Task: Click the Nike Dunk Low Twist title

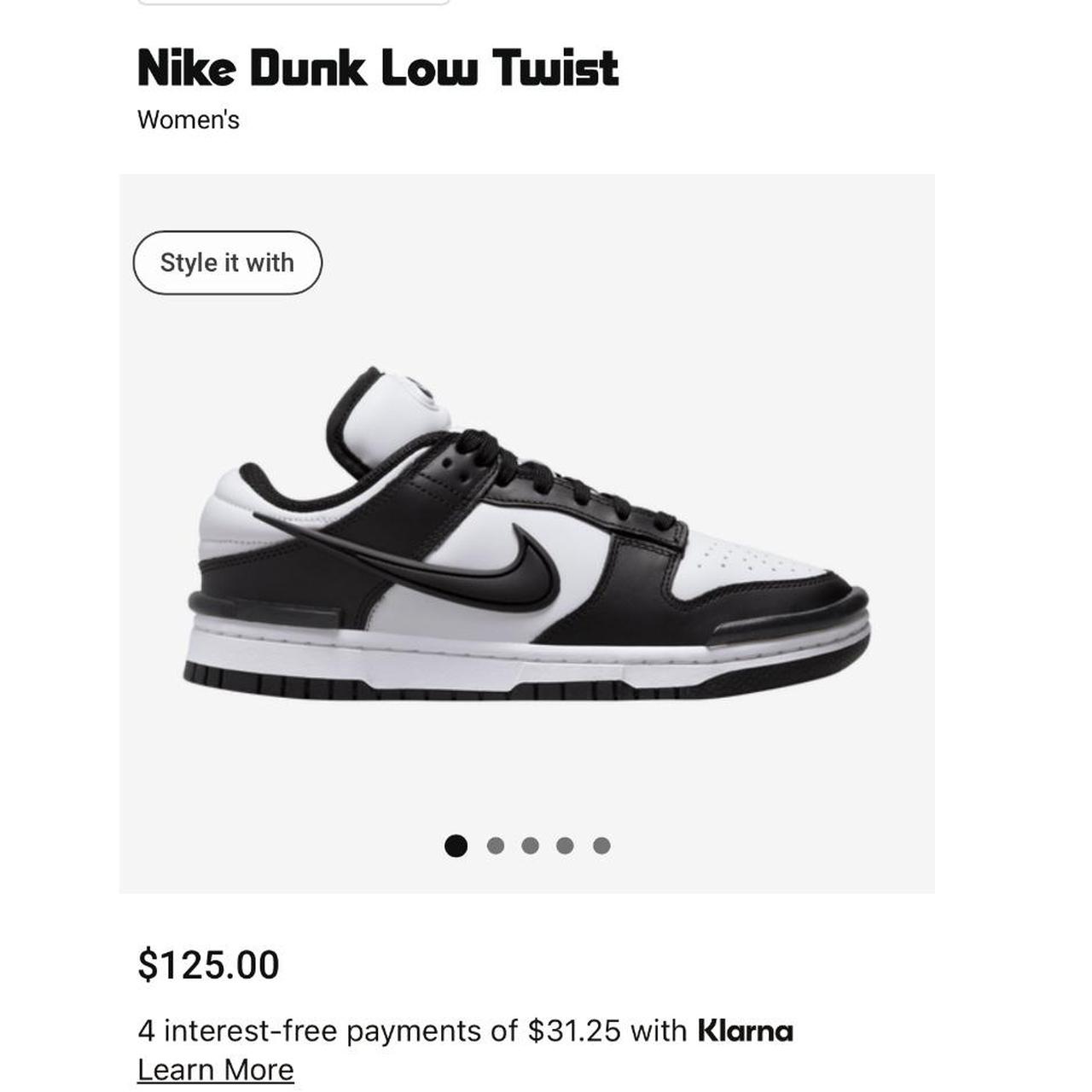Action: tap(378, 67)
